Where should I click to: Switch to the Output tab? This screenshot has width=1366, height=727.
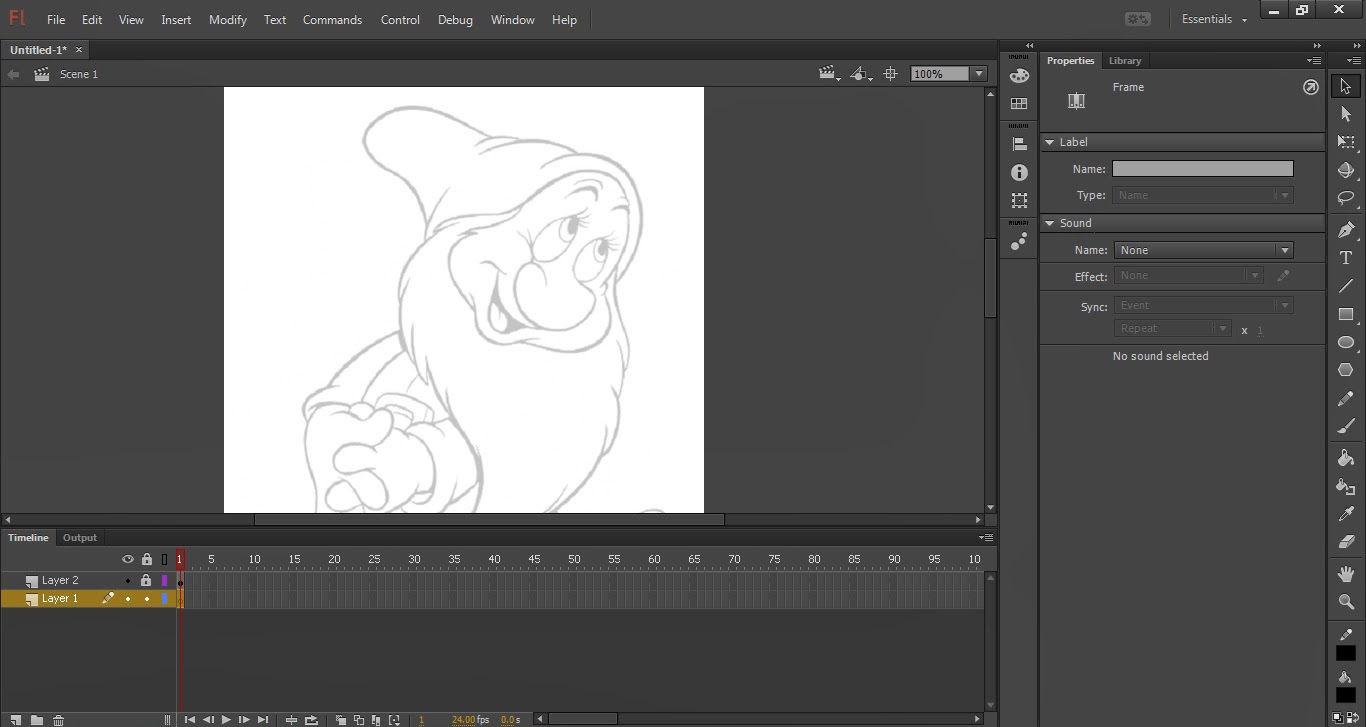click(80, 538)
